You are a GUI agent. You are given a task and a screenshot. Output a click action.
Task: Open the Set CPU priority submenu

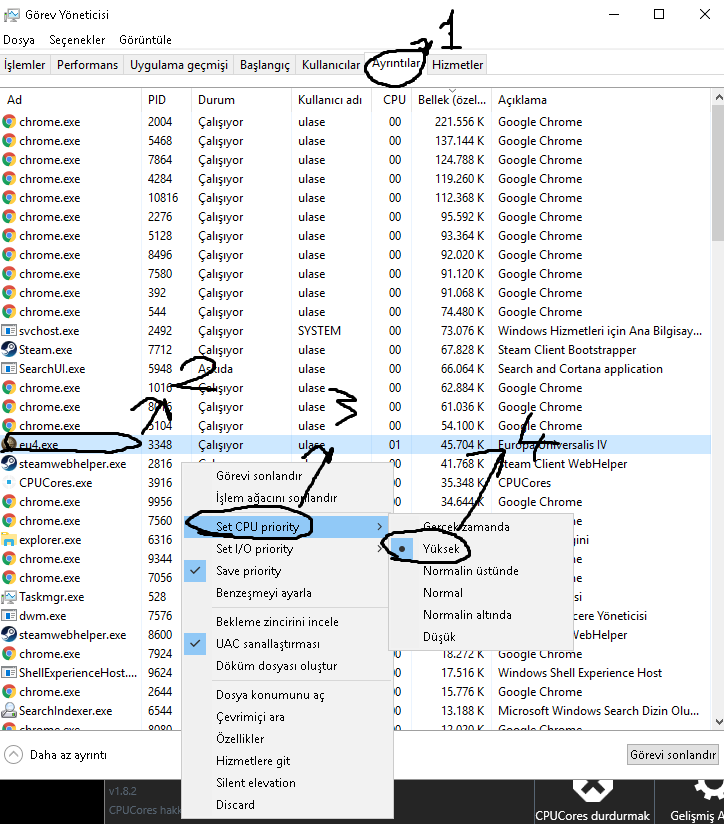(x=287, y=527)
